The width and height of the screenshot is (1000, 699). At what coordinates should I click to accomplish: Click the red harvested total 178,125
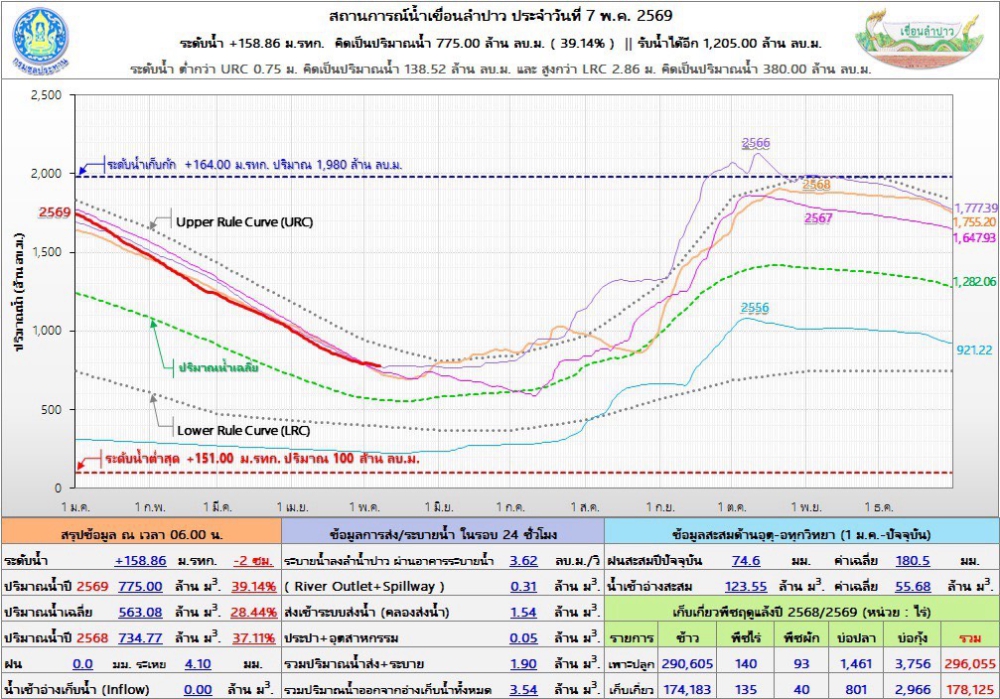(970, 689)
